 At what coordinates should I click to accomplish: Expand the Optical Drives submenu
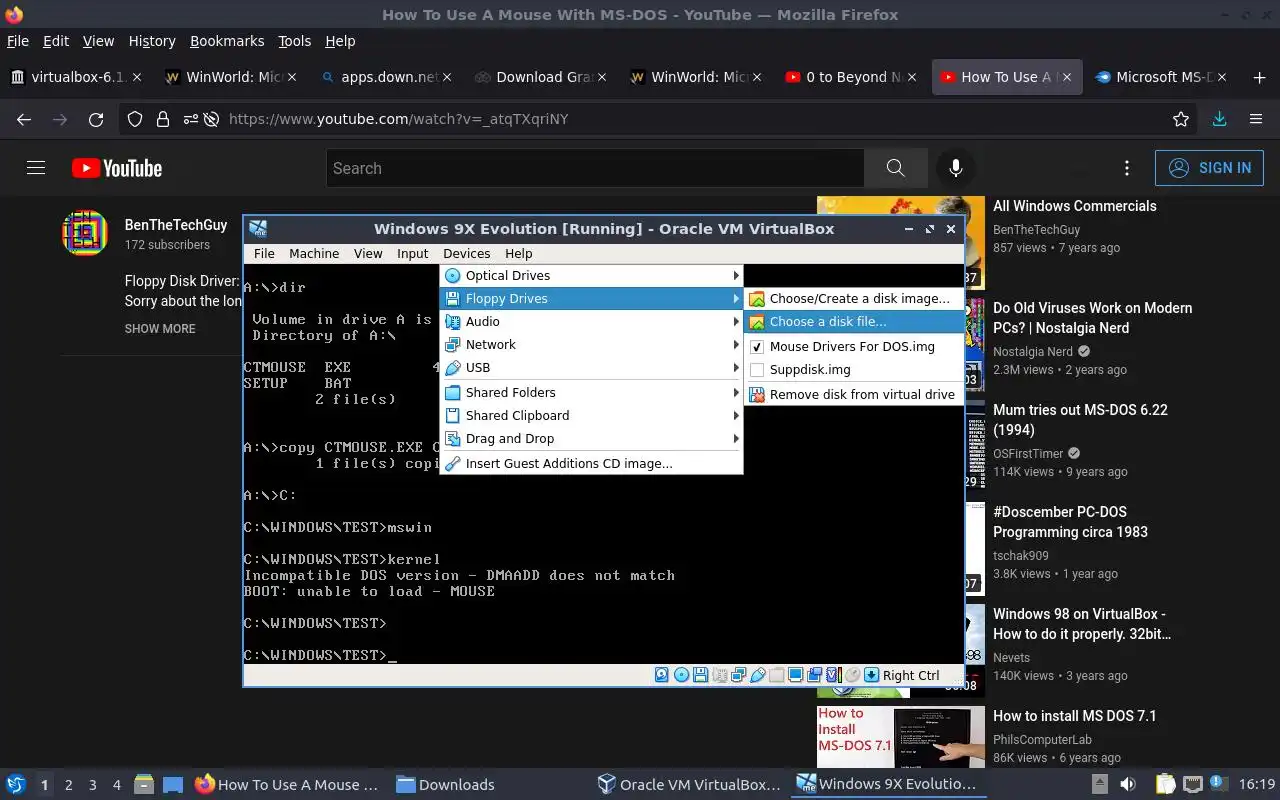tap(591, 275)
